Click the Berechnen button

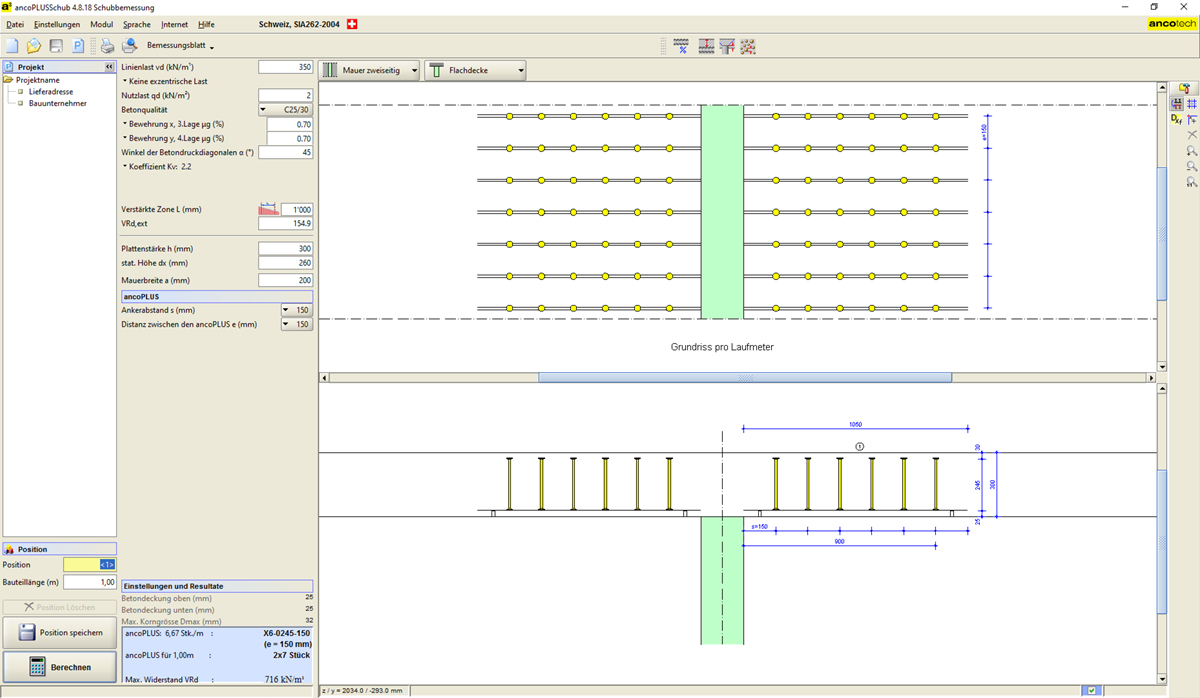click(59, 667)
